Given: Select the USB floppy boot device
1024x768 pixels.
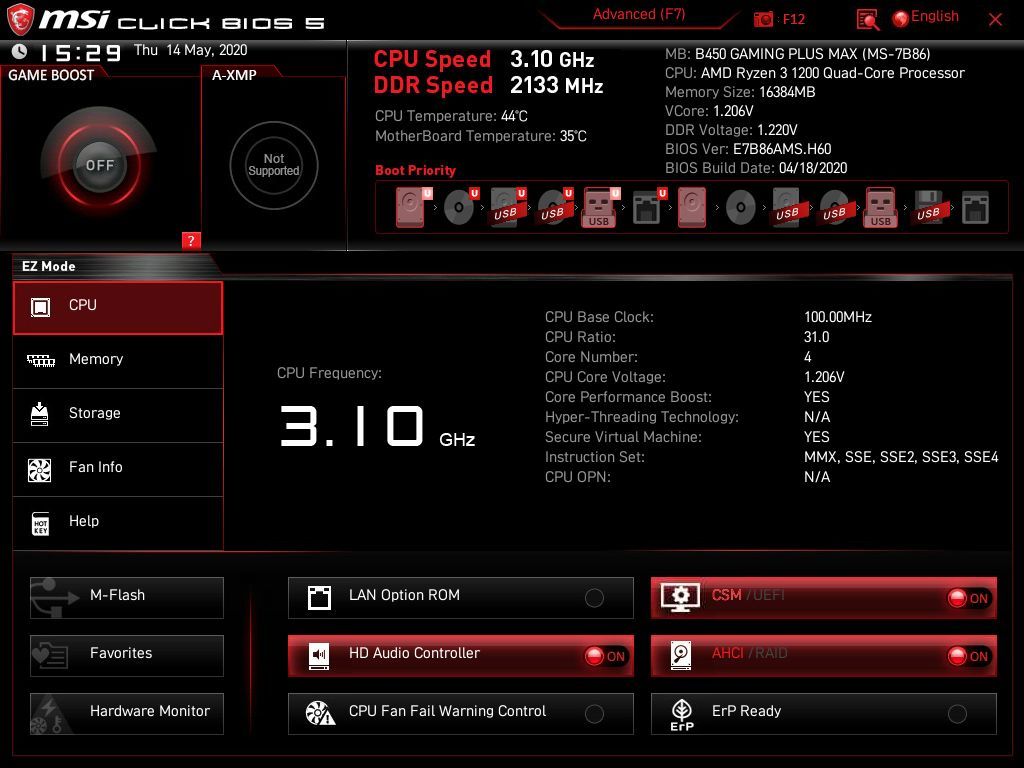Looking at the screenshot, I should (929, 208).
